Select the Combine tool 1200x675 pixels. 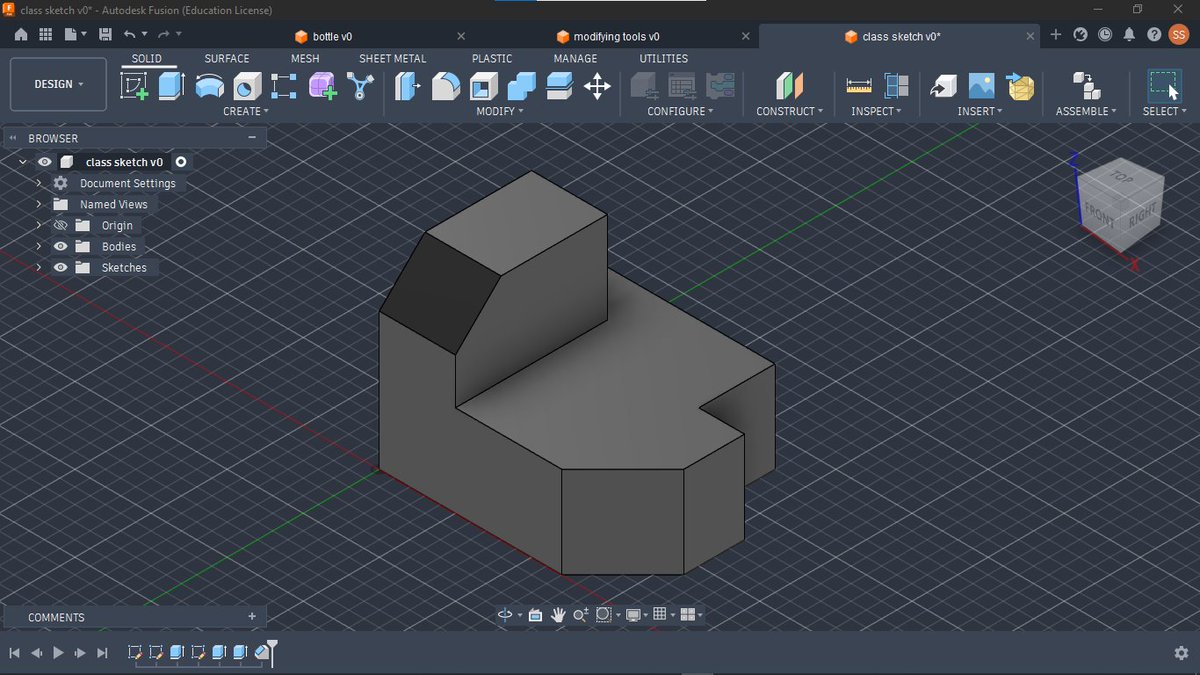521,86
